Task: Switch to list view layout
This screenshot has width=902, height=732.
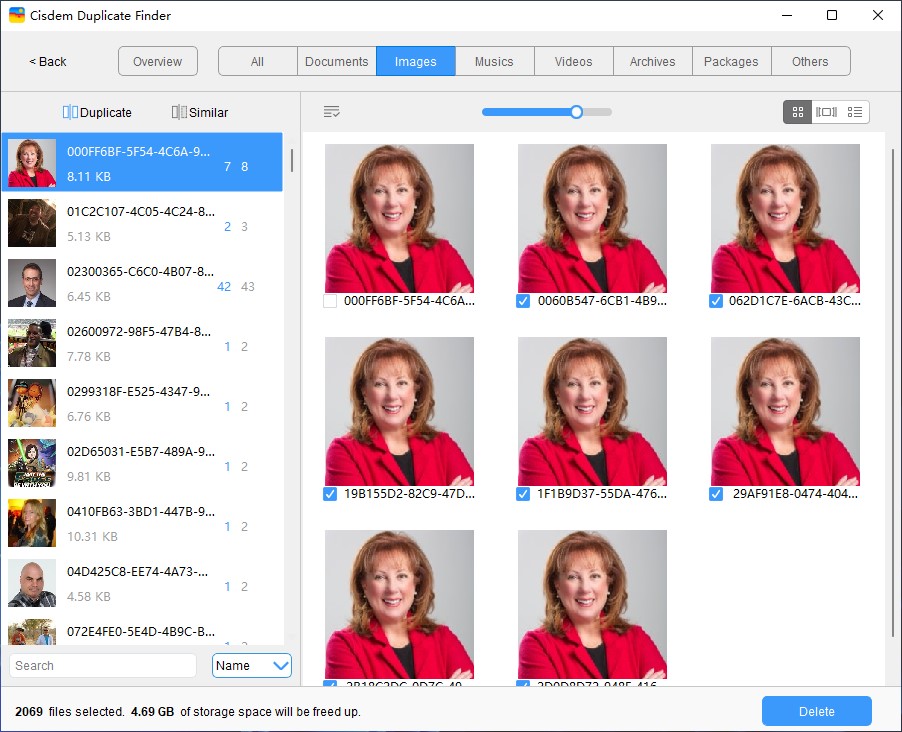Action: point(855,112)
